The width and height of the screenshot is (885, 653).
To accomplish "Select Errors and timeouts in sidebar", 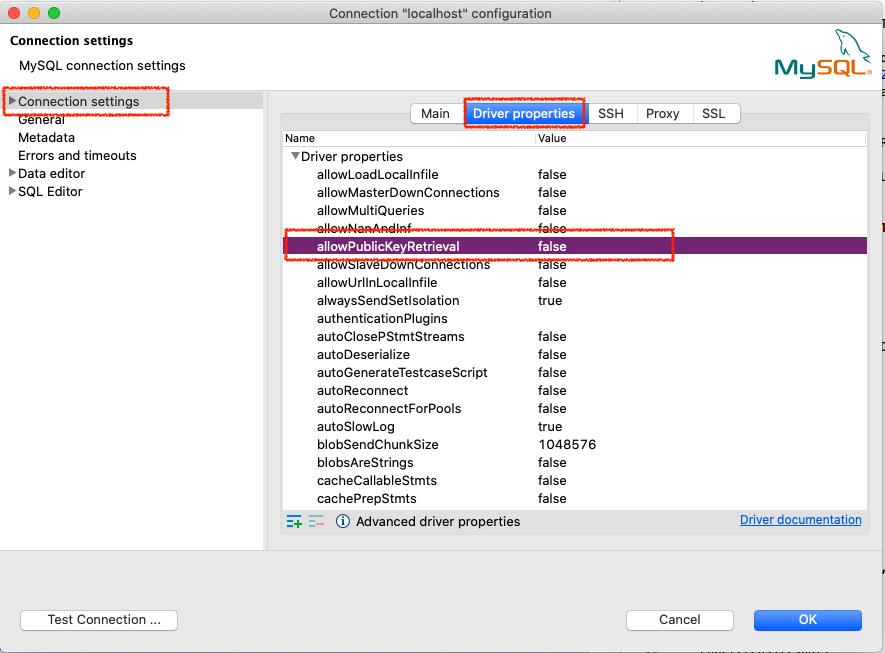I will [77, 156].
